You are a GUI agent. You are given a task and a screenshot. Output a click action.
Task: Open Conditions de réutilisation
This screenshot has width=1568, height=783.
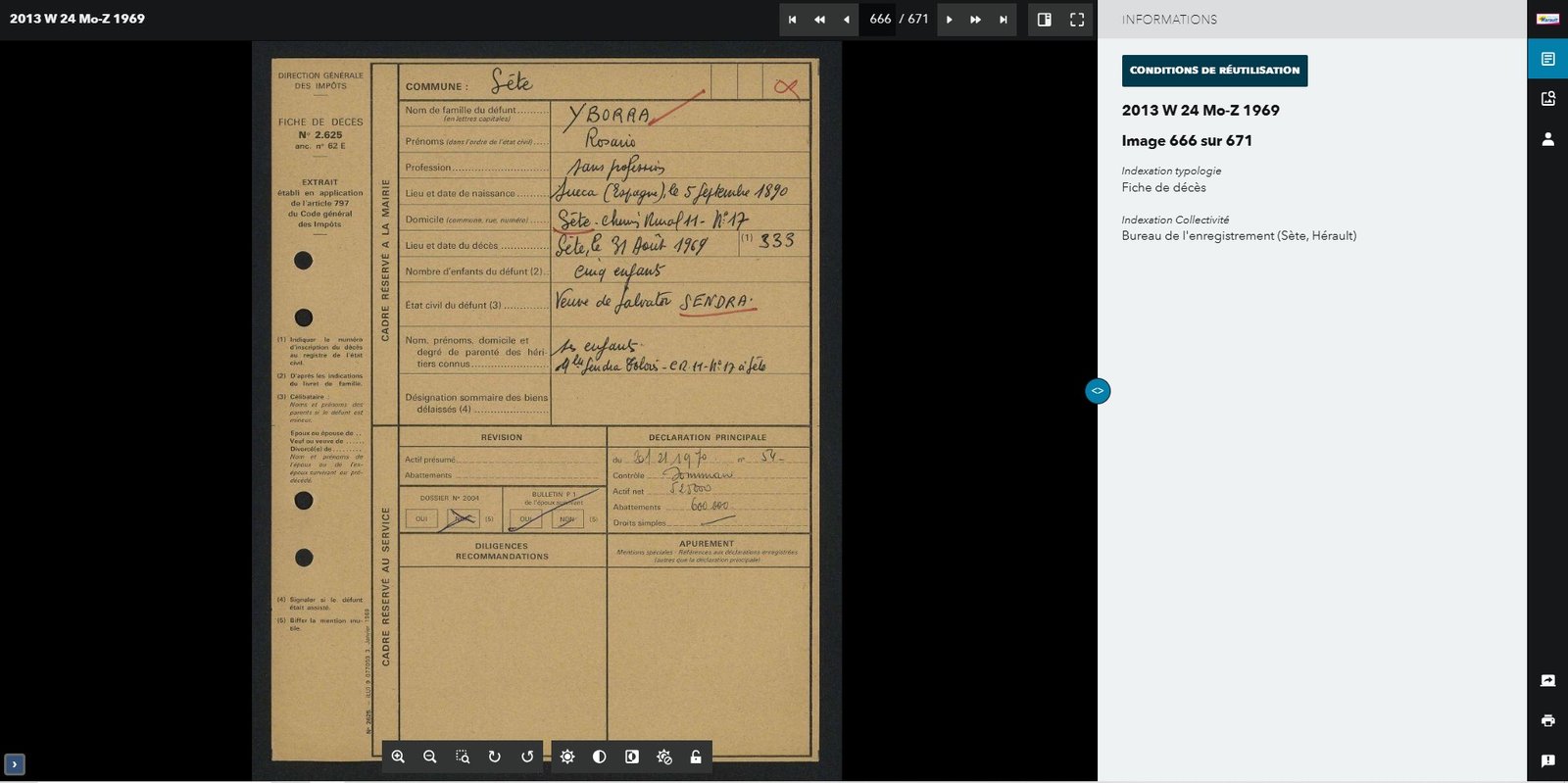tap(1214, 71)
